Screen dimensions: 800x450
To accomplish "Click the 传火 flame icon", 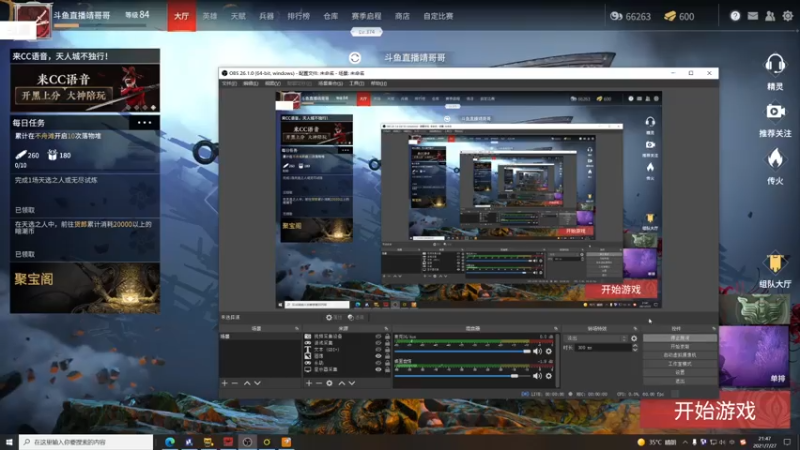I will (775, 159).
